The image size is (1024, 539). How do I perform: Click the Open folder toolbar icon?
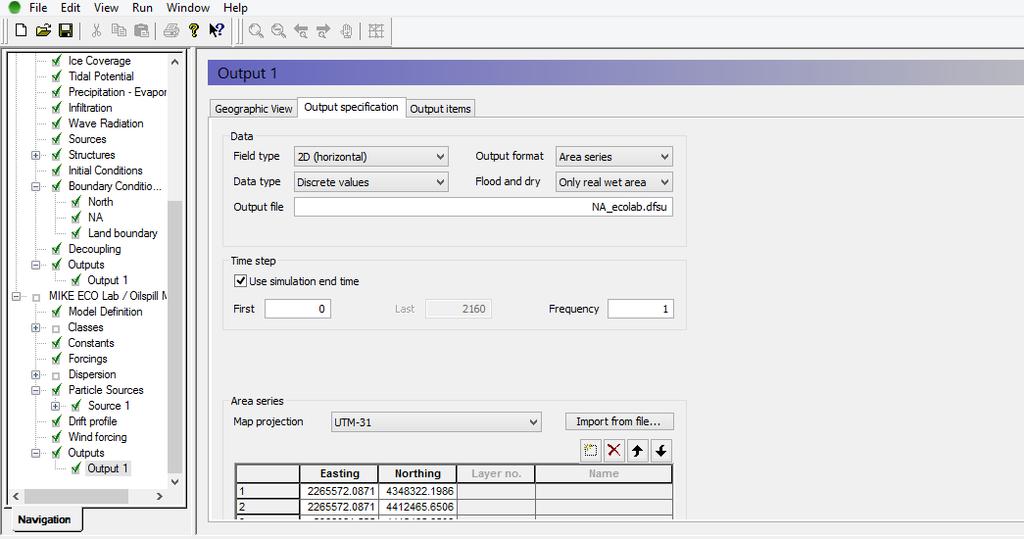pyautogui.click(x=43, y=31)
